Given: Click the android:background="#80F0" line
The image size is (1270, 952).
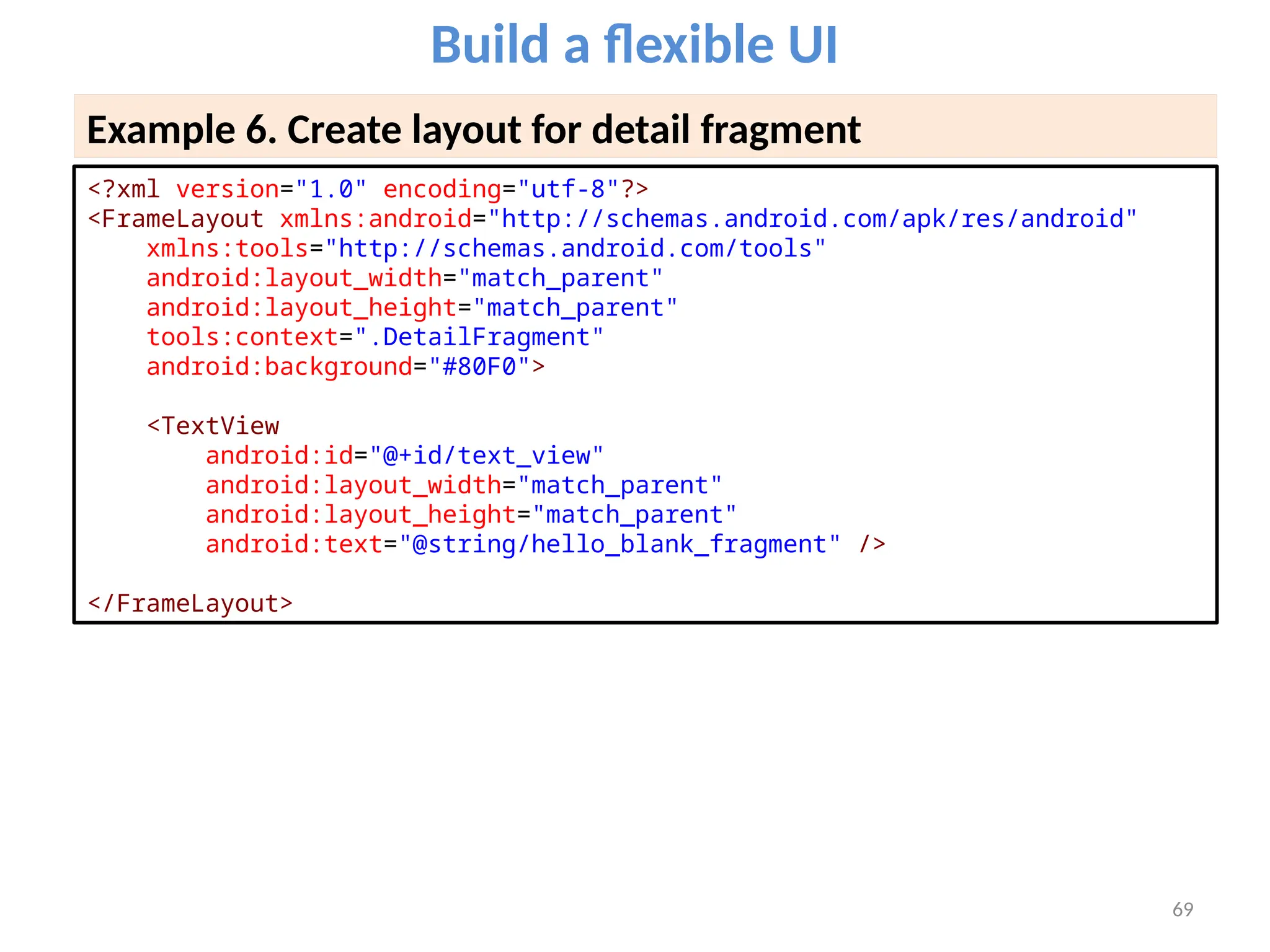Looking at the screenshot, I should (x=346, y=367).
